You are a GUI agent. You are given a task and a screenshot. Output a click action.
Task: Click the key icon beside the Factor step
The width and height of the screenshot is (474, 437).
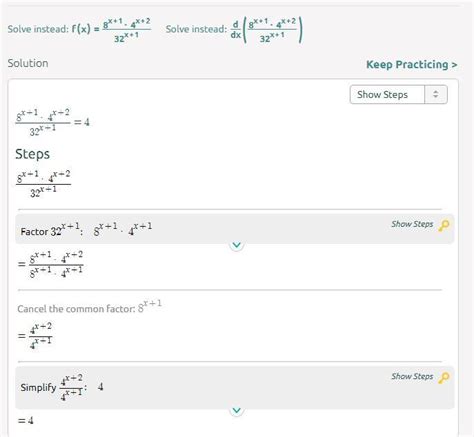click(444, 226)
